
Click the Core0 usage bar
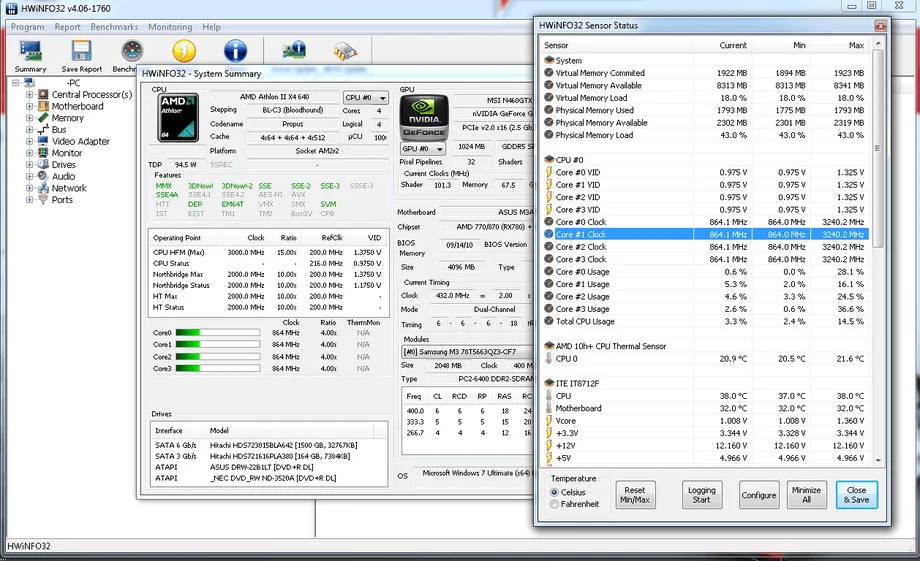(x=218, y=333)
